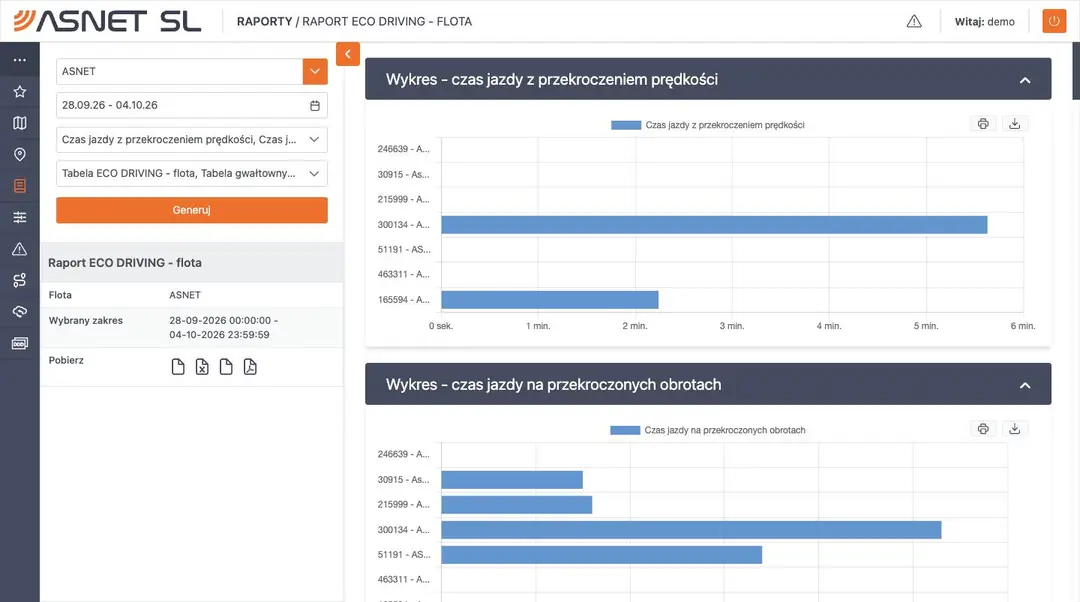Click the 51191 bar in the RPM chart

click(601, 554)
